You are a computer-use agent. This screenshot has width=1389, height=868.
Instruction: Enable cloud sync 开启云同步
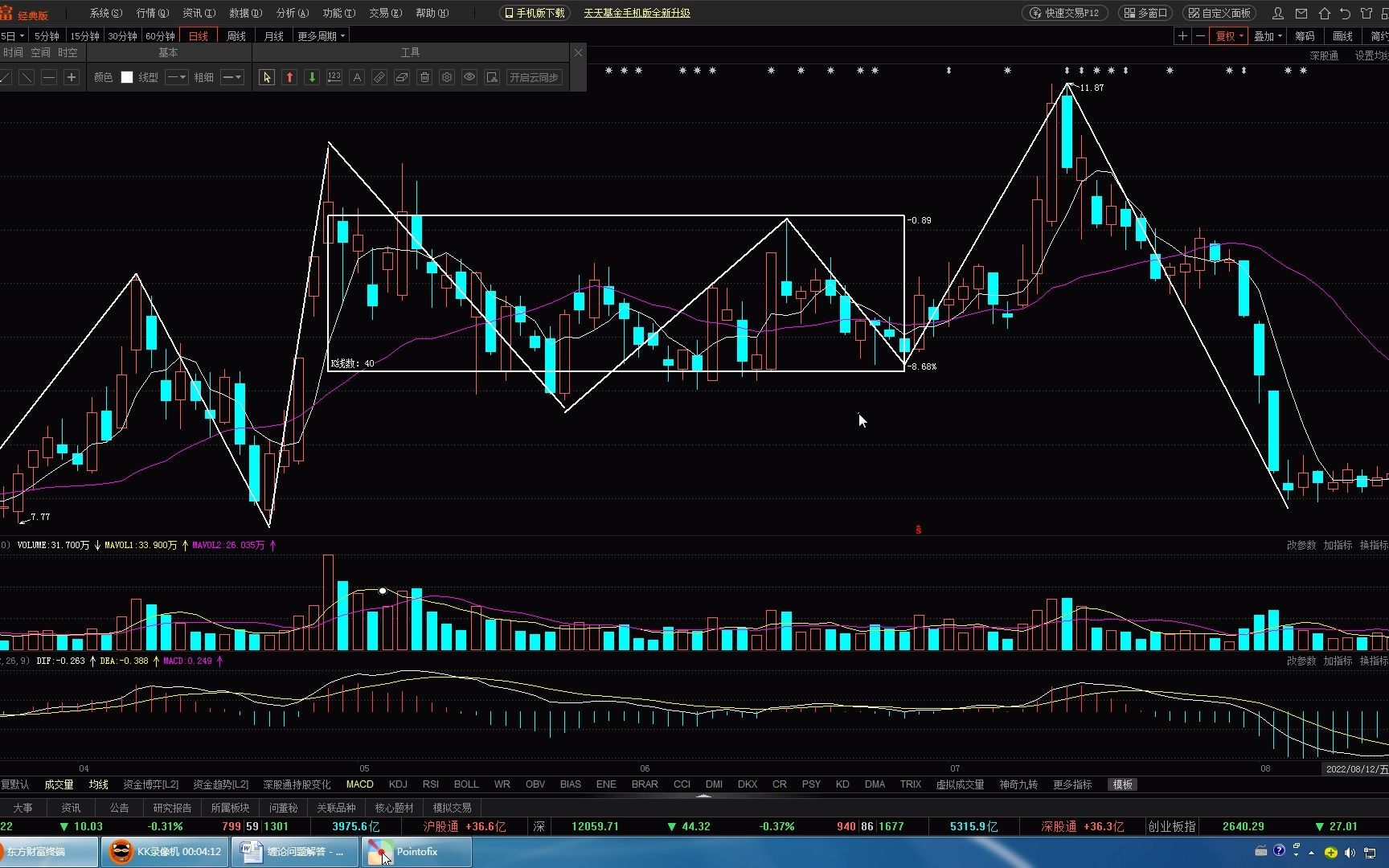coord(534,77)
